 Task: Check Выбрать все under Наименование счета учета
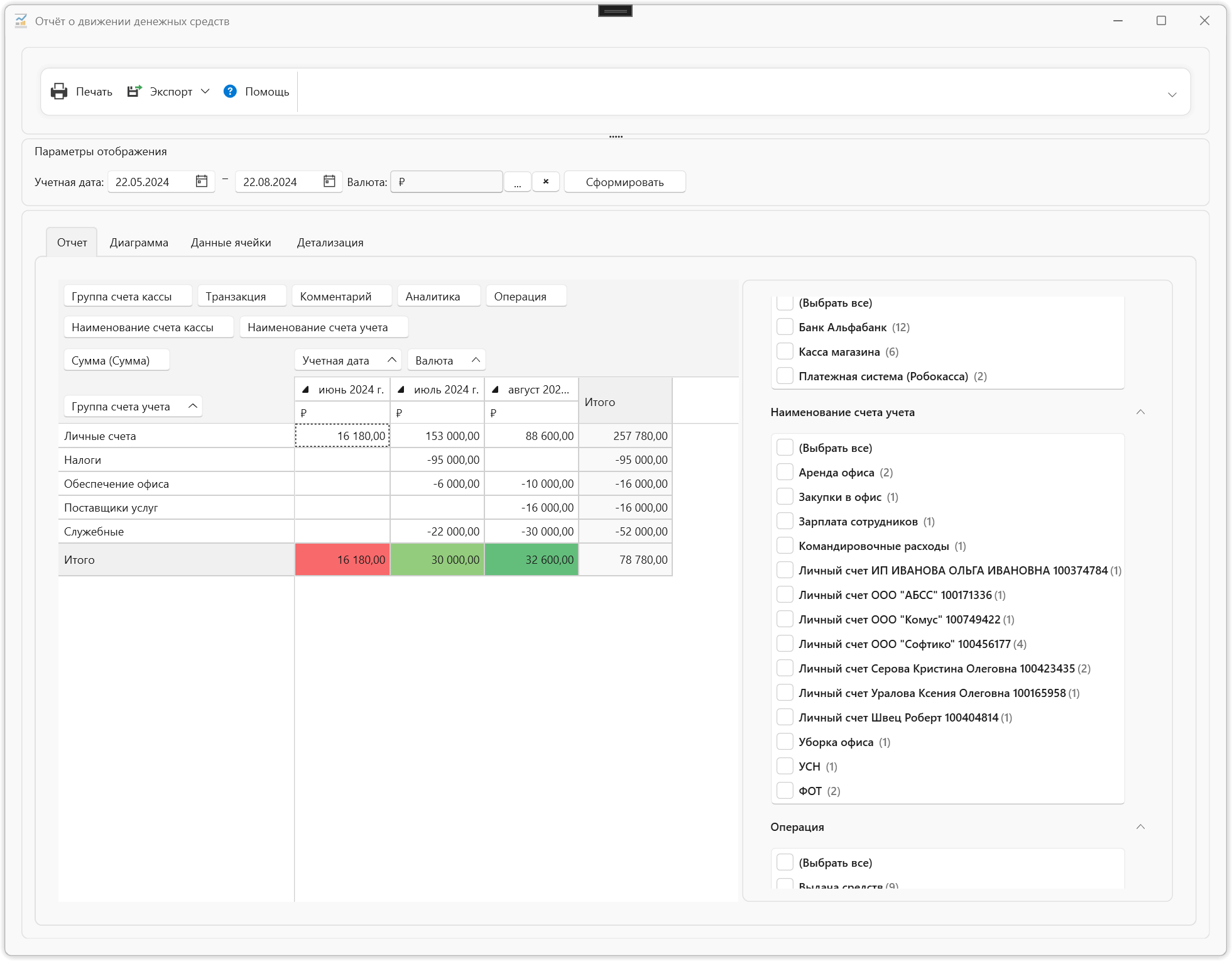[x=785, y=448]
